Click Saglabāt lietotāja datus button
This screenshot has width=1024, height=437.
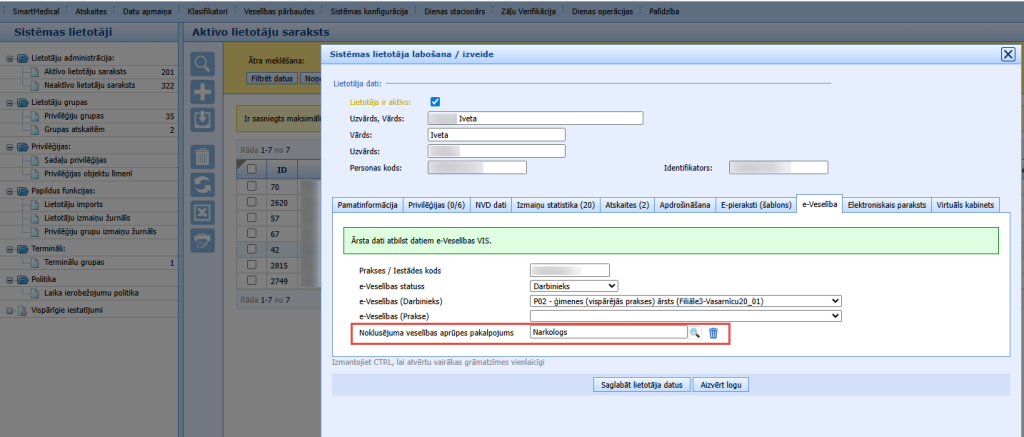pos(641,385)
